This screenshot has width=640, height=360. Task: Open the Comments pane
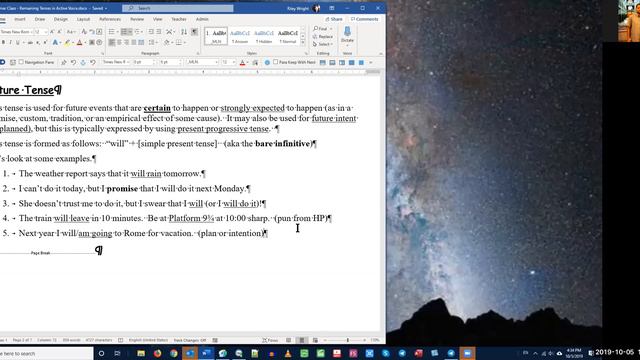(364, 19)
